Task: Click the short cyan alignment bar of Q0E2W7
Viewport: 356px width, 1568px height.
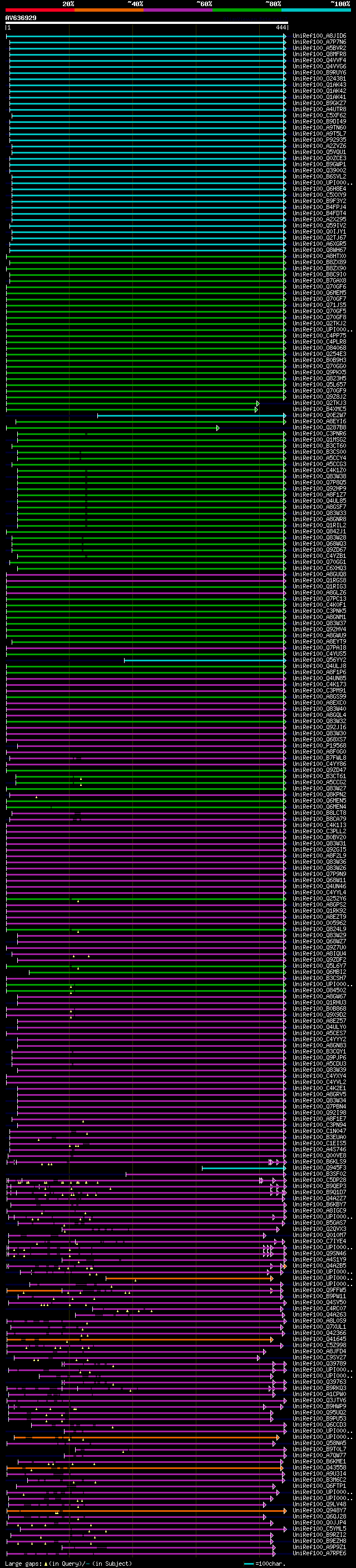Action: pyautogui.click(x=192, y=416)
